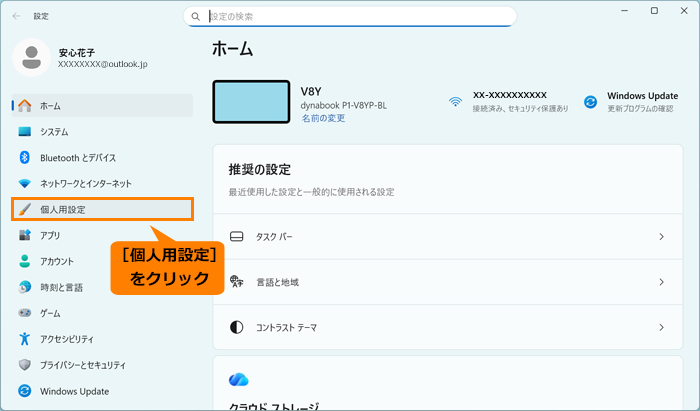
Task: Click the Bluetooth icon in sidebar
Action: coord(25,158)
